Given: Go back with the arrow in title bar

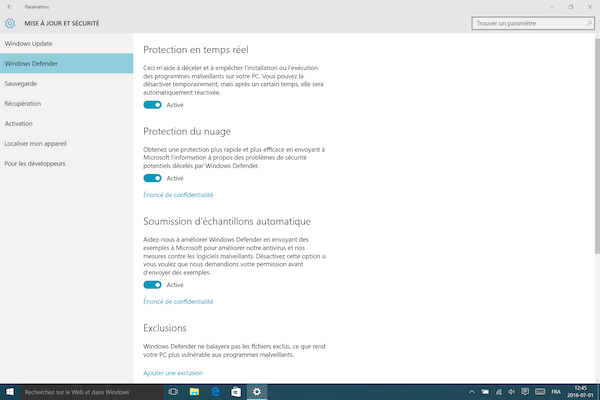Looking at the screenshot, I should pos(10,7).
